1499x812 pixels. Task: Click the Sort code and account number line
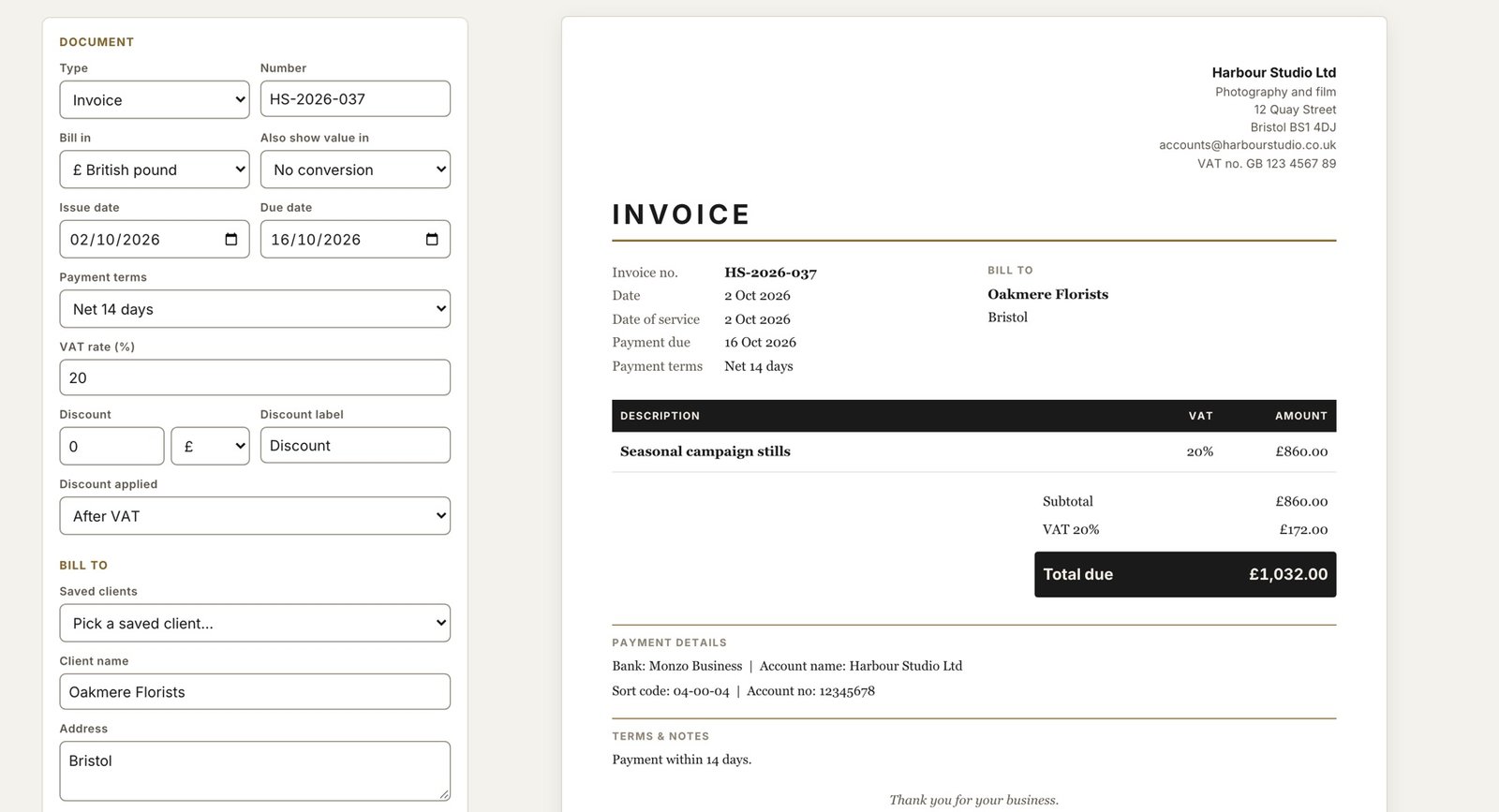pyautogui.click(x=743, y=691)
